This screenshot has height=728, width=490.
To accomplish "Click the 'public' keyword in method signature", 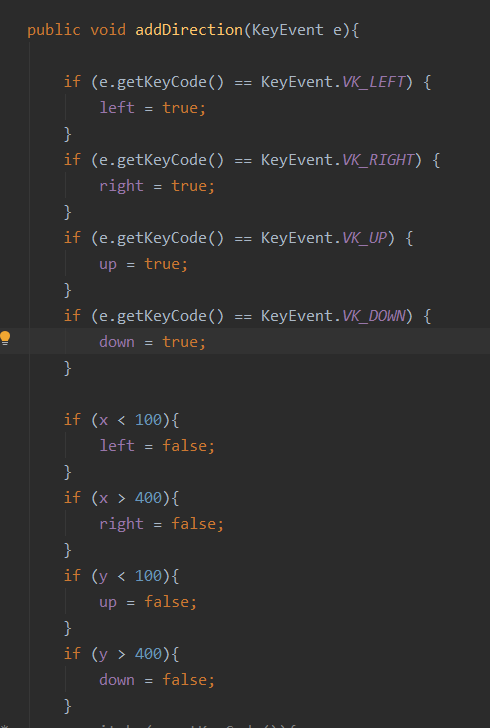I will pos(53,31).
